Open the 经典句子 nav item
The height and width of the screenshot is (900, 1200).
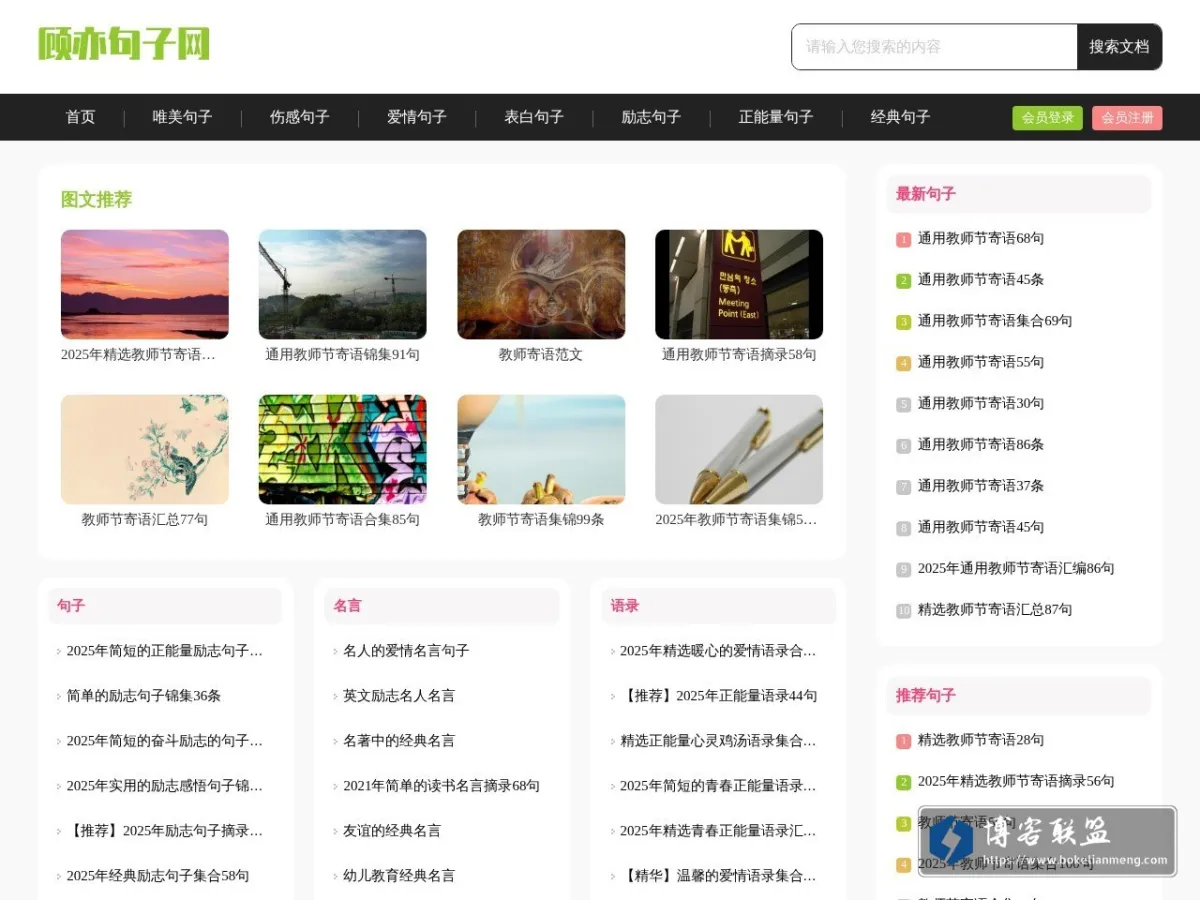click(x=900, y=117)
